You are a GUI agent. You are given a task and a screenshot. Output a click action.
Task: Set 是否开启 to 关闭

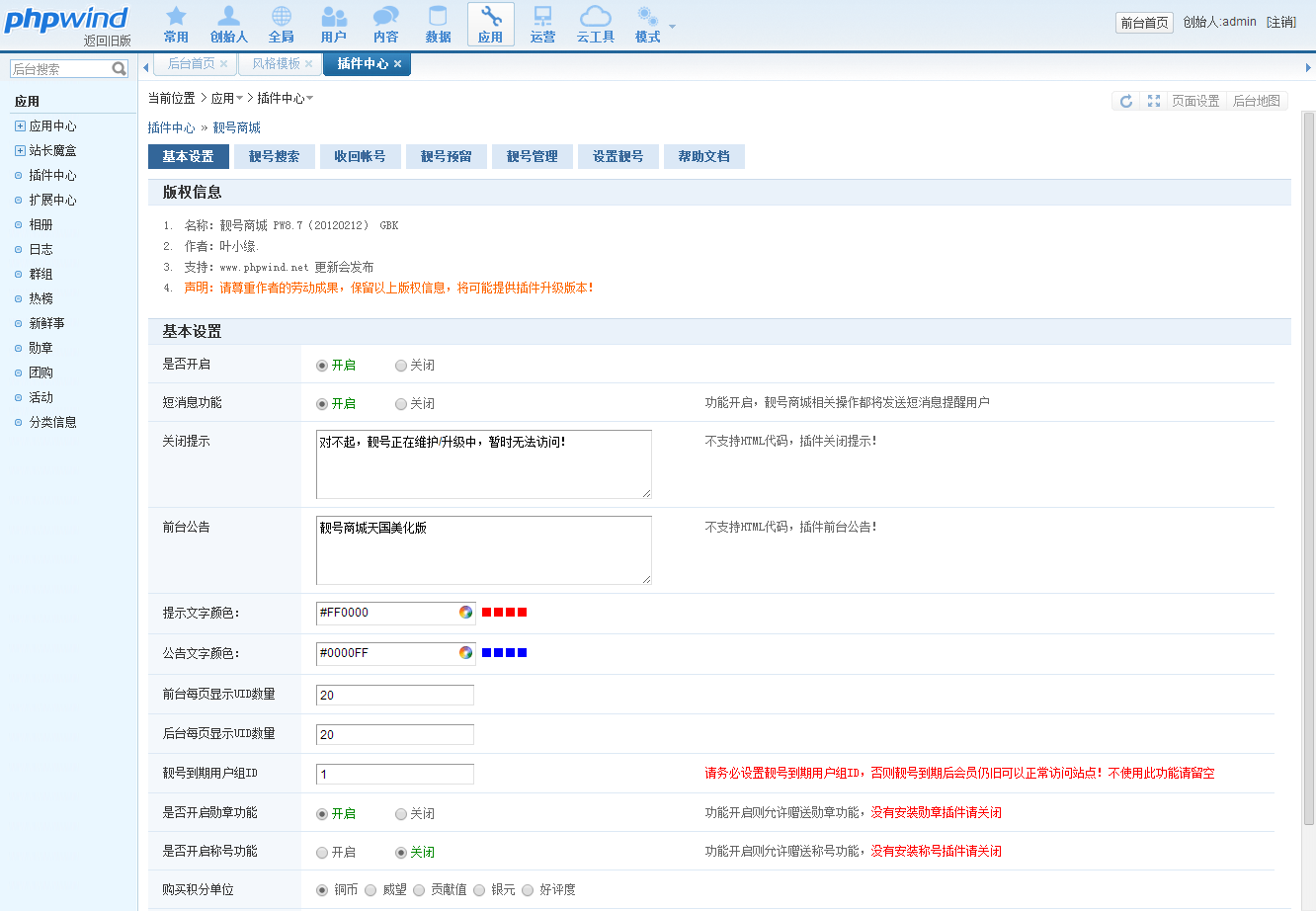pos(401,366)
